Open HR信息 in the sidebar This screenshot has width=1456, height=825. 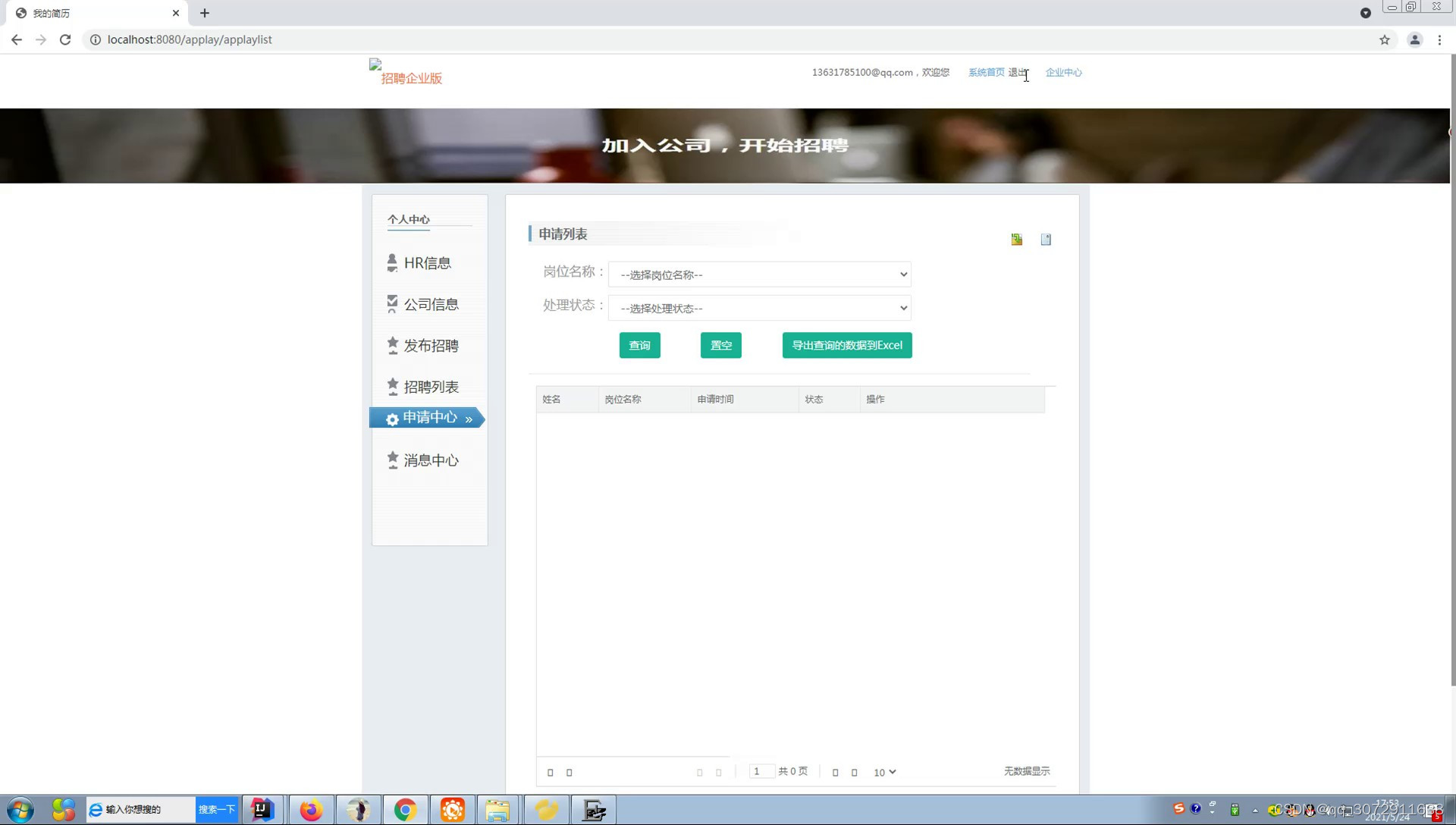(427, 263)
